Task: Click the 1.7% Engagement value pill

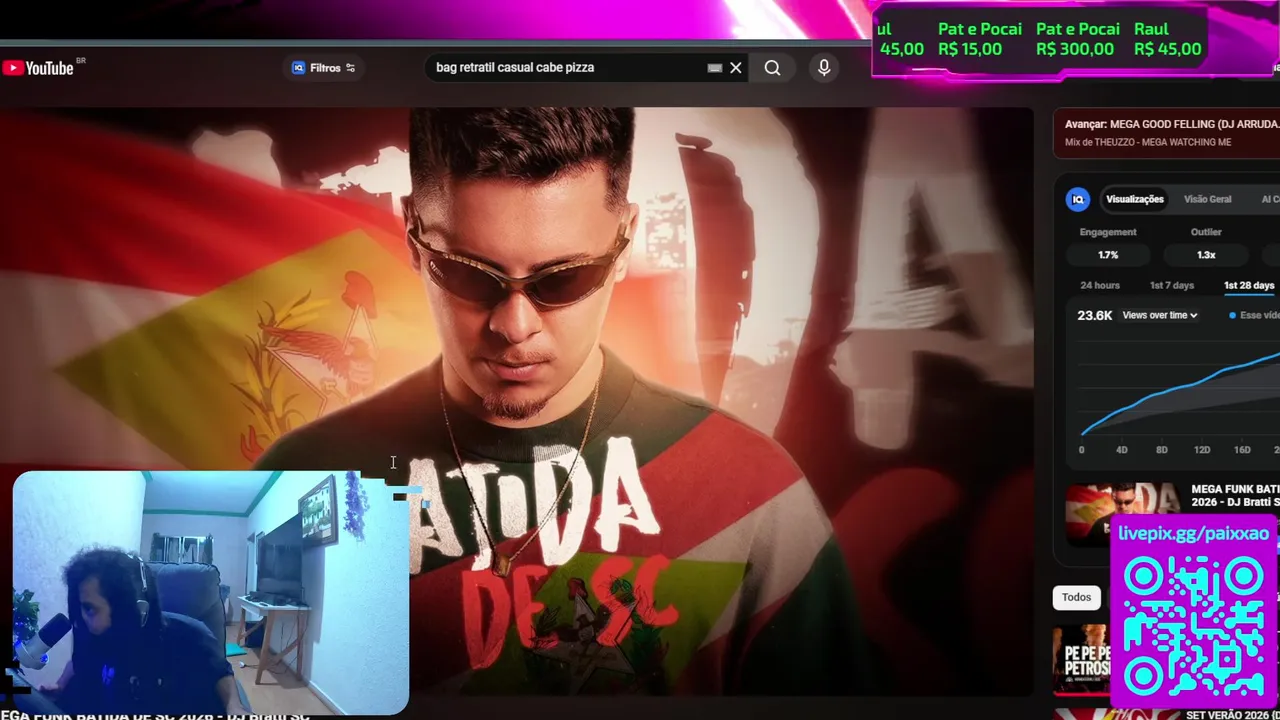Action: click(1108, 255)
